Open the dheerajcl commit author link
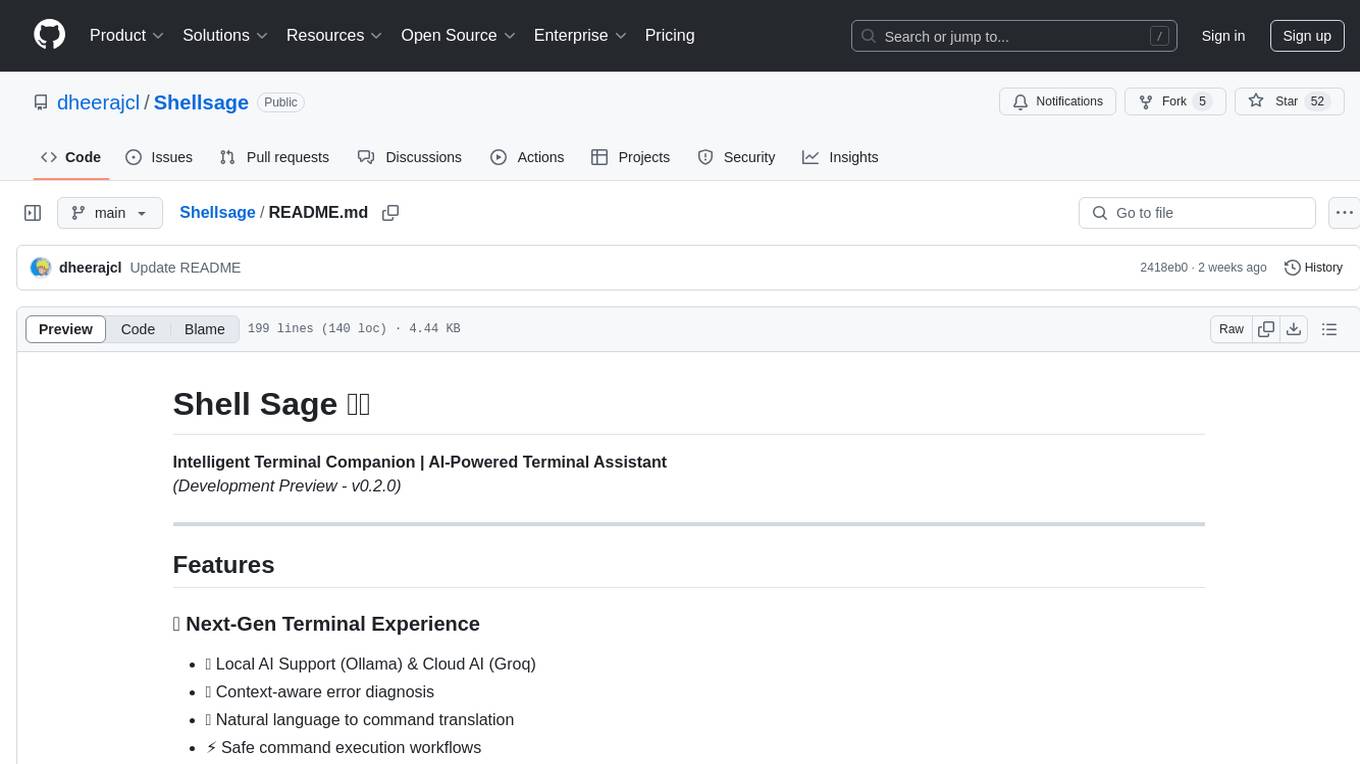This screenshot has height=764, width=1360. (x=90, y=268)
